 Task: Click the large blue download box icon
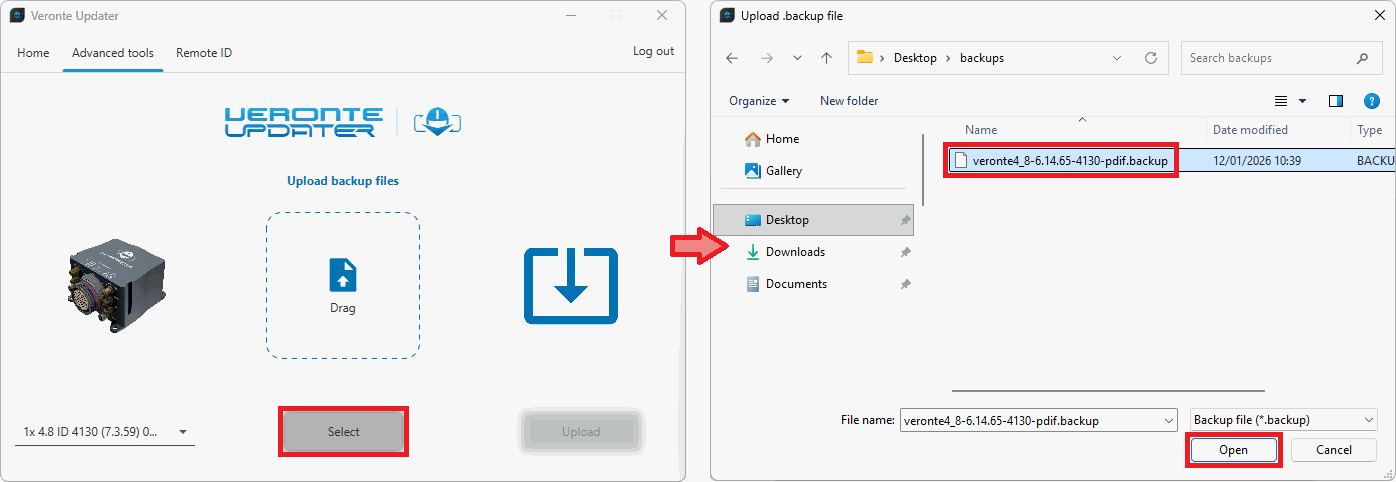click(570, 286)
